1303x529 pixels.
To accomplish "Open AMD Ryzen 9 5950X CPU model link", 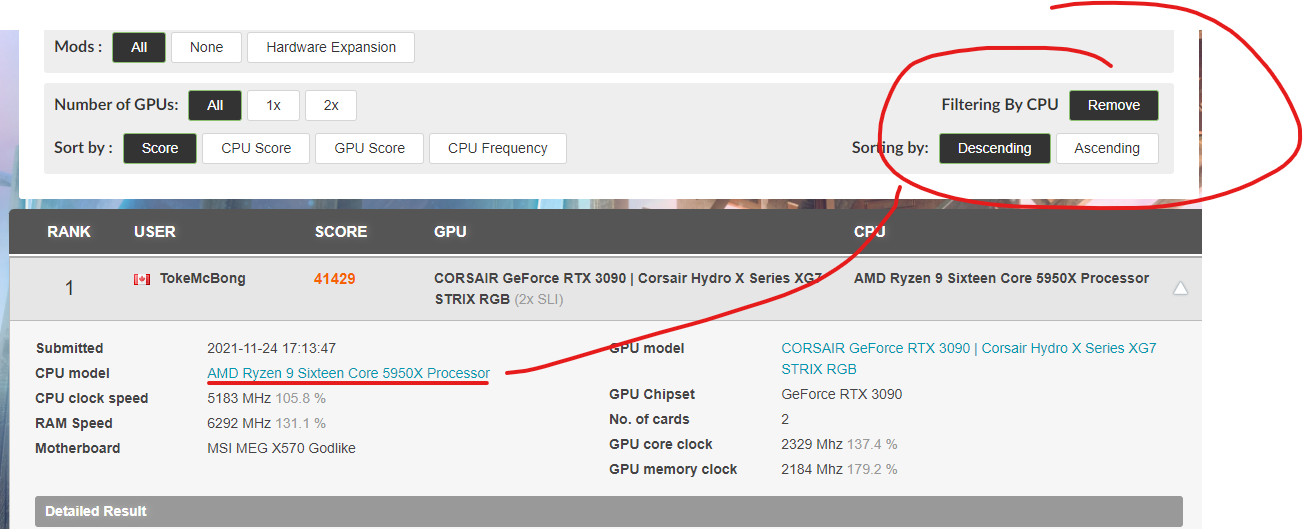I will [348, 373].
